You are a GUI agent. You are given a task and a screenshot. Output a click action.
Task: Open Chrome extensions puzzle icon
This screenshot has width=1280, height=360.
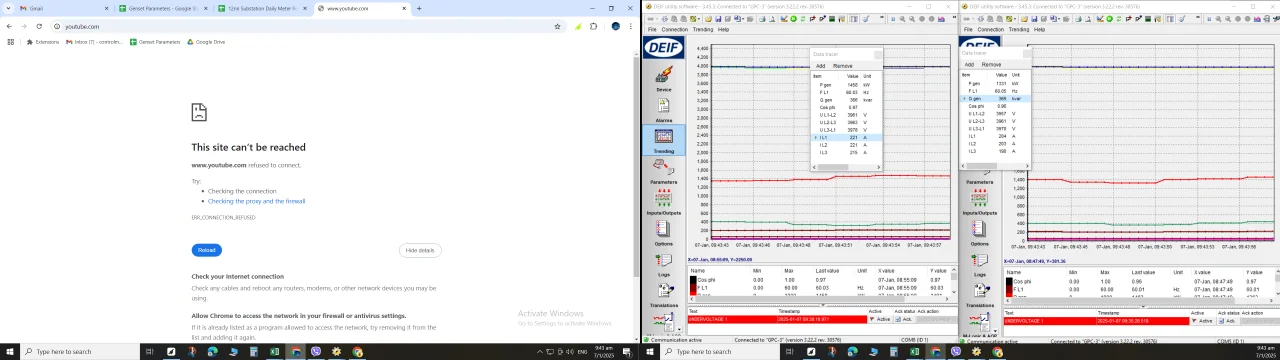(594, 26)
